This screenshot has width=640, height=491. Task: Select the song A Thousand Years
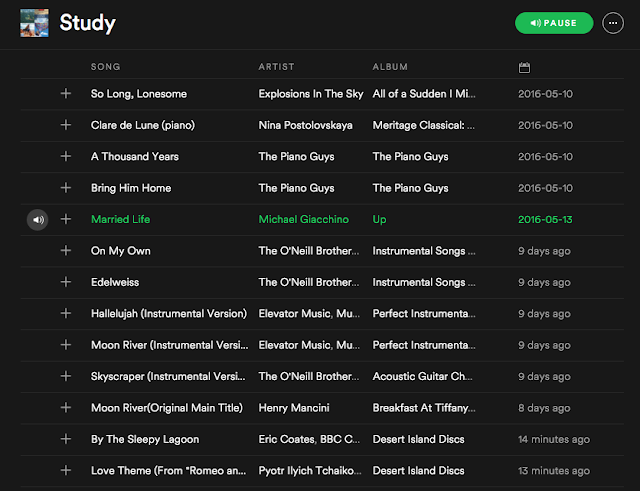pos(135,157)
